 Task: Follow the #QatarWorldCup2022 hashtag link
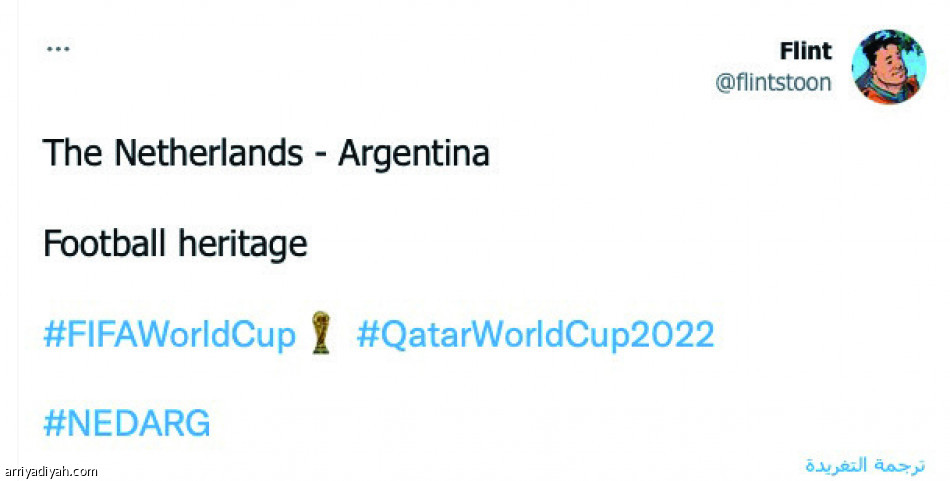tap(535, 335)
